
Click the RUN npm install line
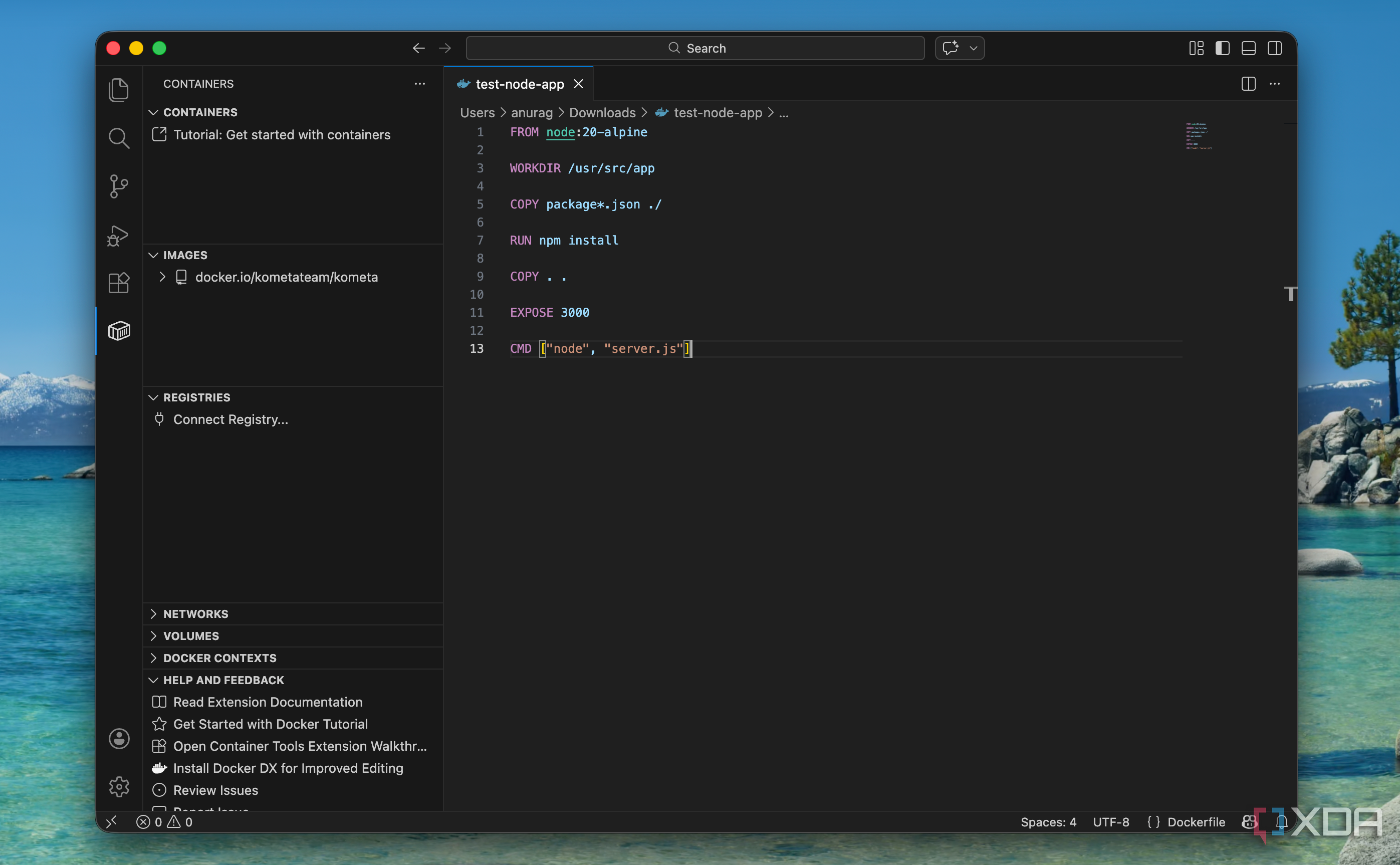click(x=564, y=240)
